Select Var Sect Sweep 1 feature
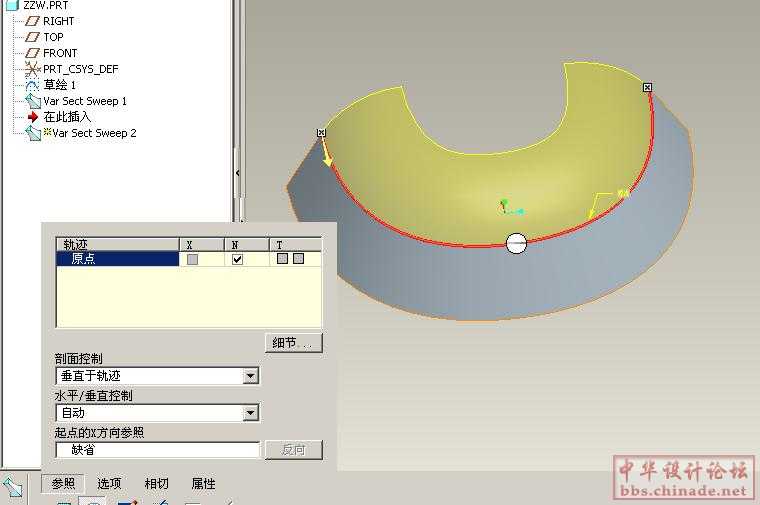760x505 pixels. pos(76,101)
